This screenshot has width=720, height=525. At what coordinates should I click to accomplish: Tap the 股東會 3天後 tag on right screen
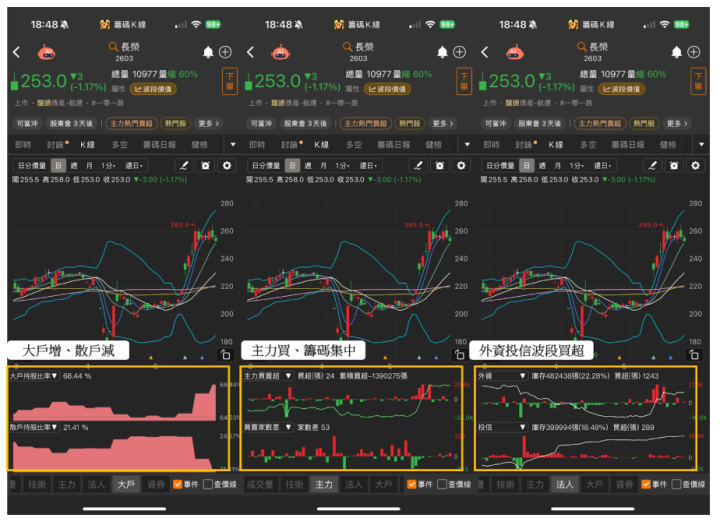540,123
